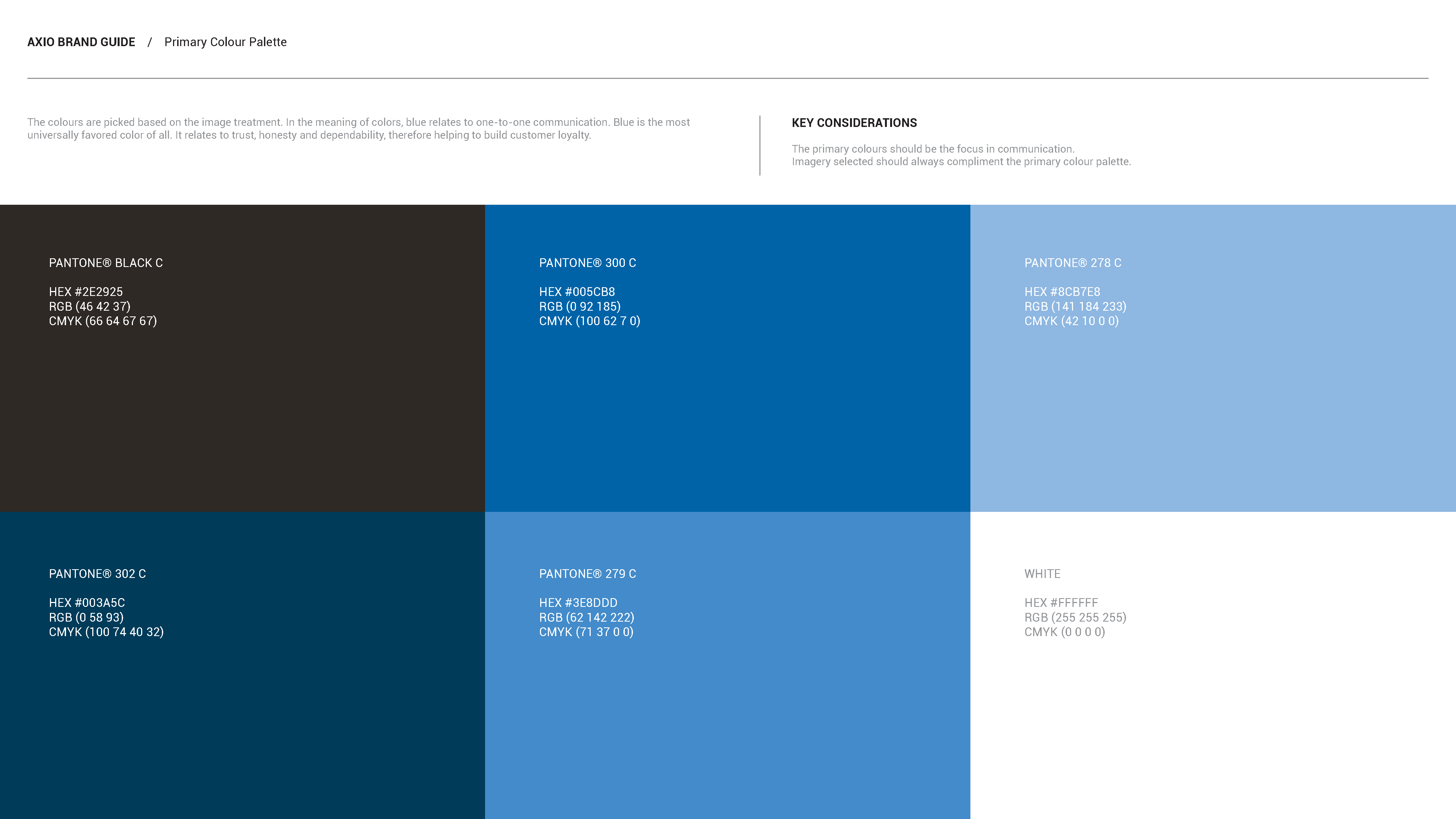
Task: Select the text 'HEX #FFFFFF'
Action: point(1061,603)
